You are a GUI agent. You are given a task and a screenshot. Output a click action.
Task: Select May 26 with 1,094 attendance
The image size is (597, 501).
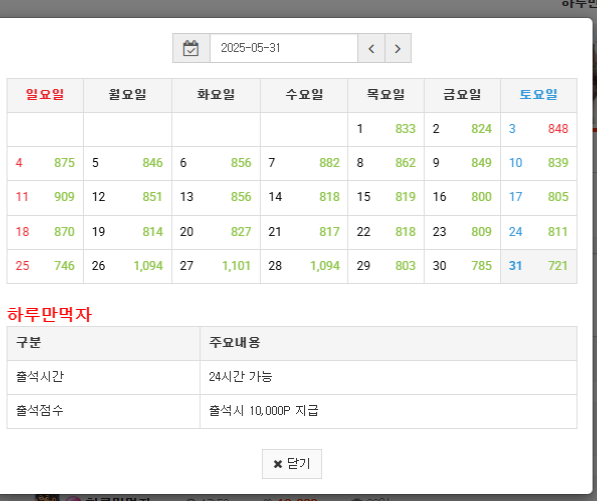(128, 266)
